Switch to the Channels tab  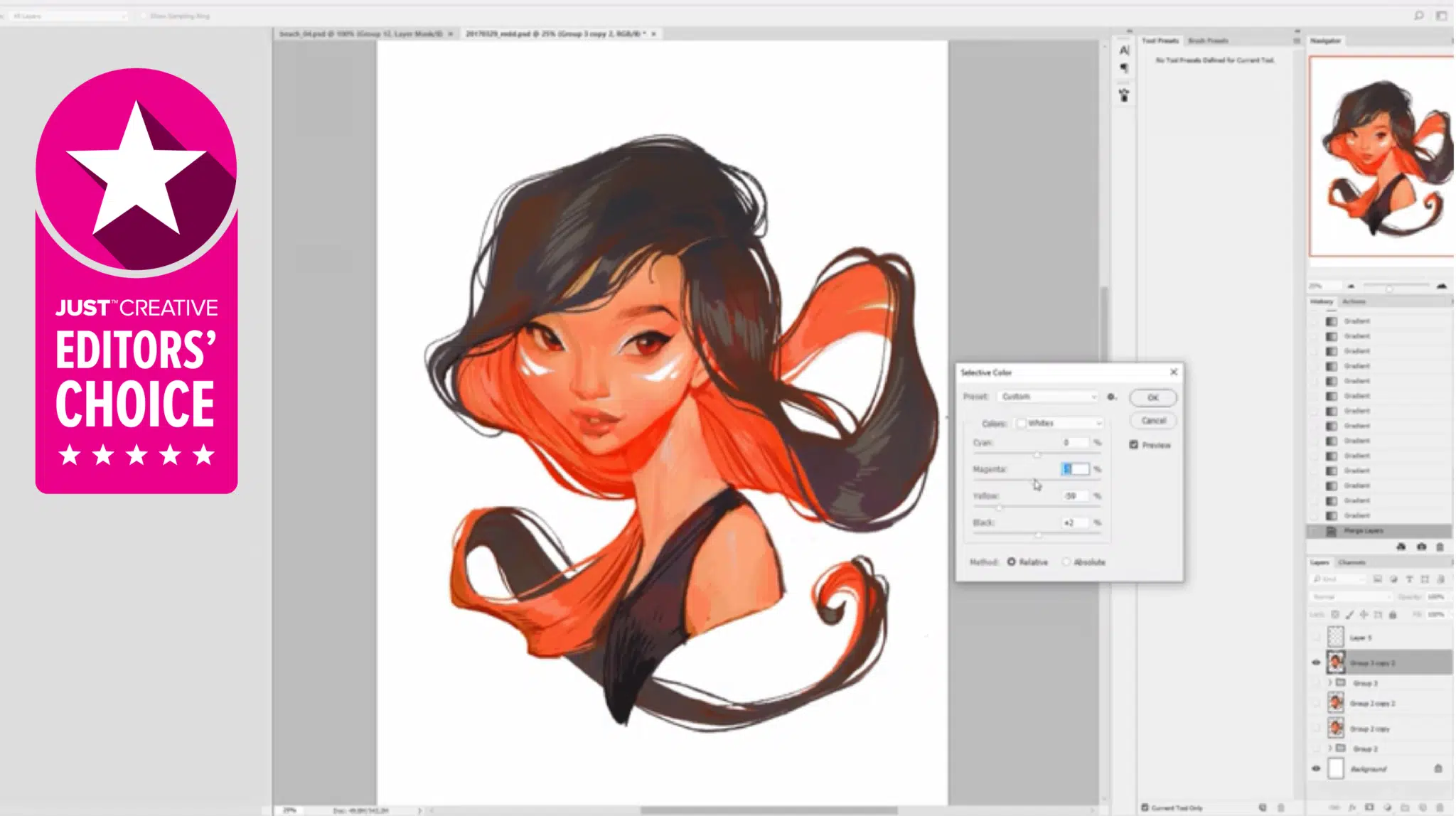click(x=1352, y=562)
